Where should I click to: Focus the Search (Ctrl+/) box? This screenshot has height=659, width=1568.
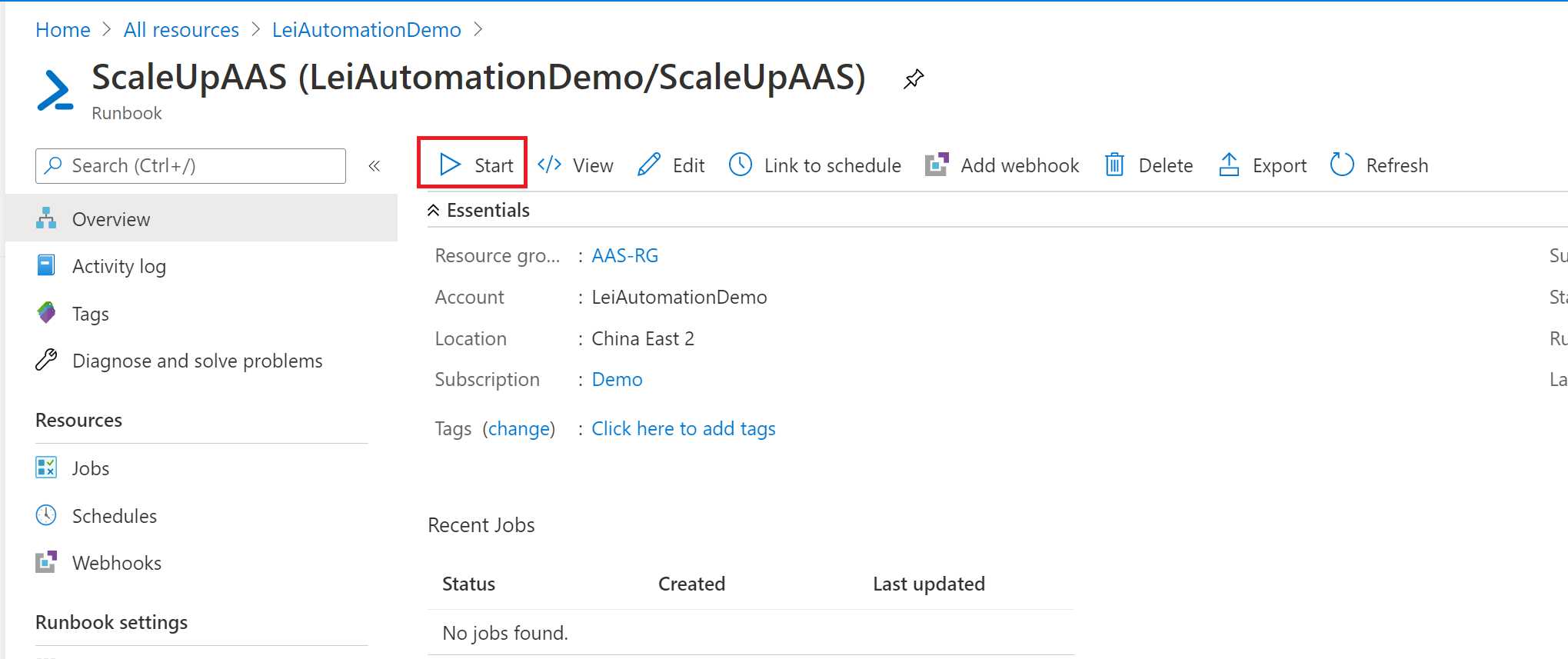(191, 166)
